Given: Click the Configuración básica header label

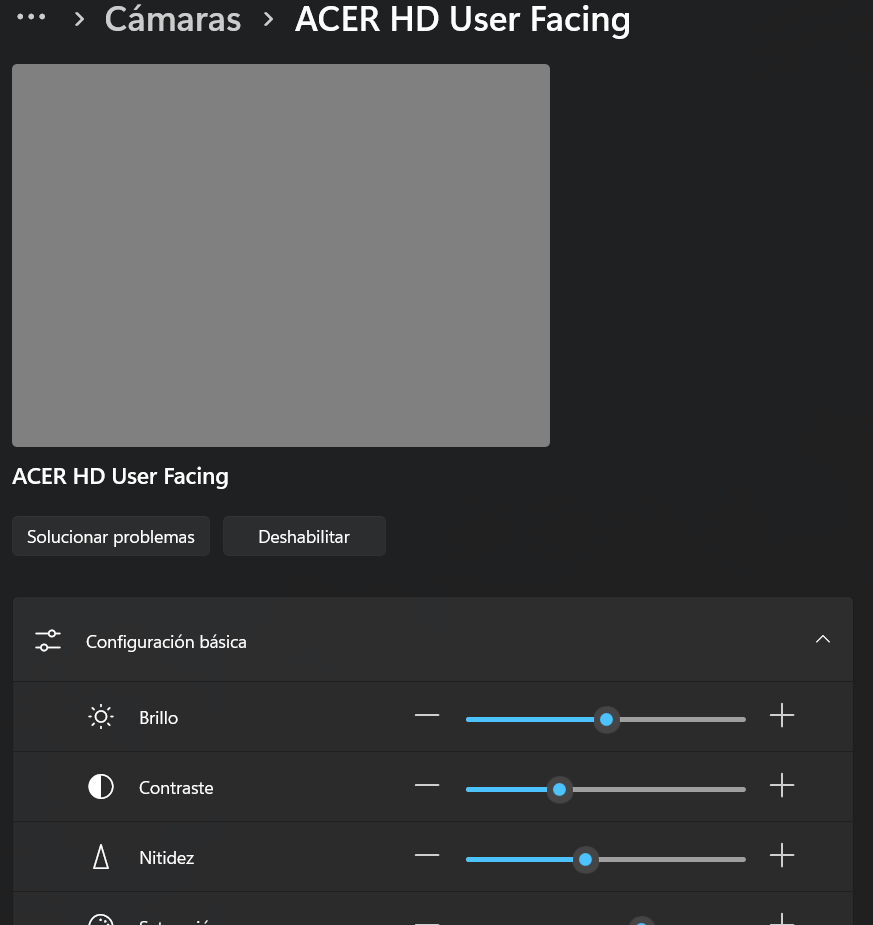Looking at the screenshot, I should coord(166,642).
